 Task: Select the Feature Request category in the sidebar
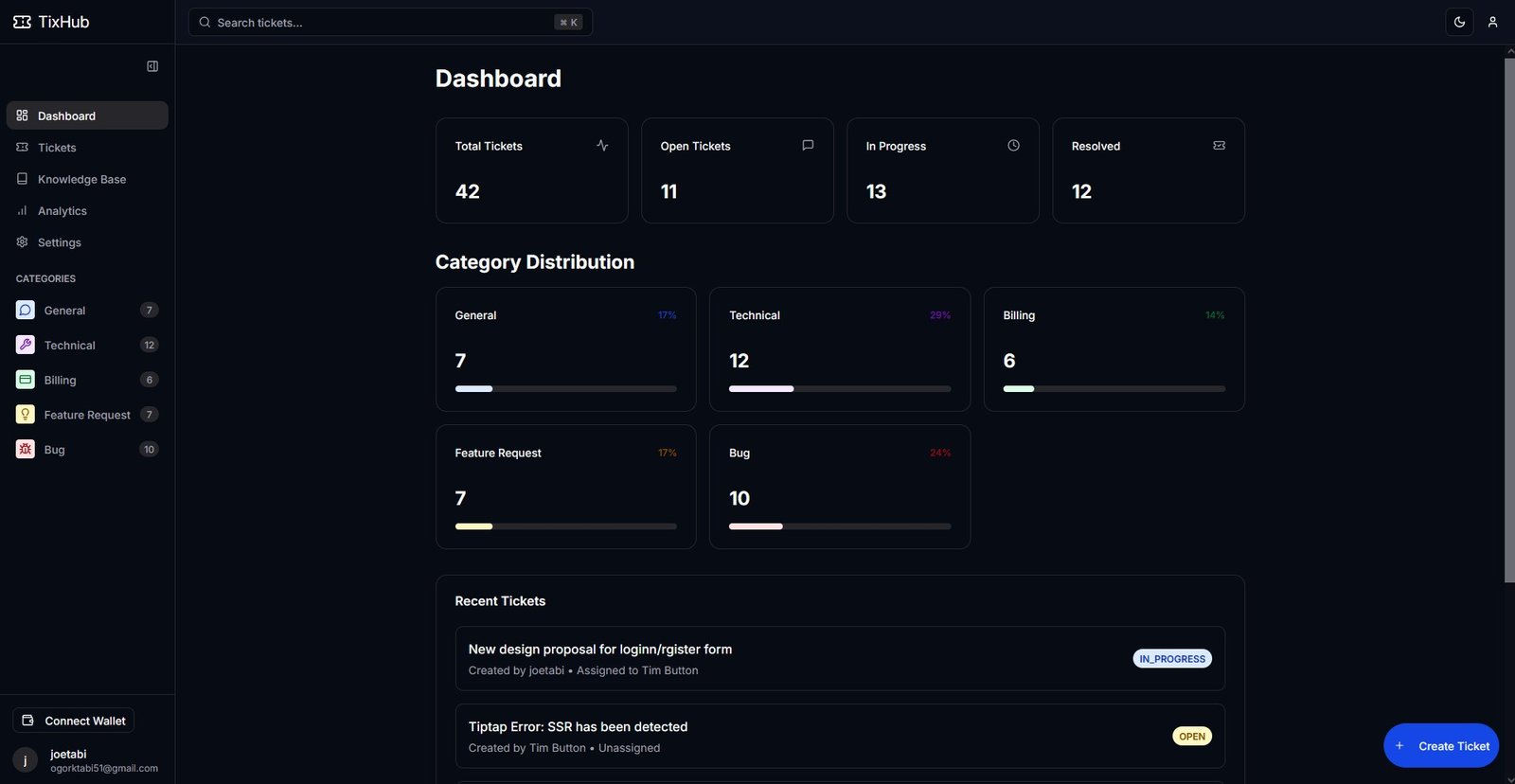pos(87,415)
